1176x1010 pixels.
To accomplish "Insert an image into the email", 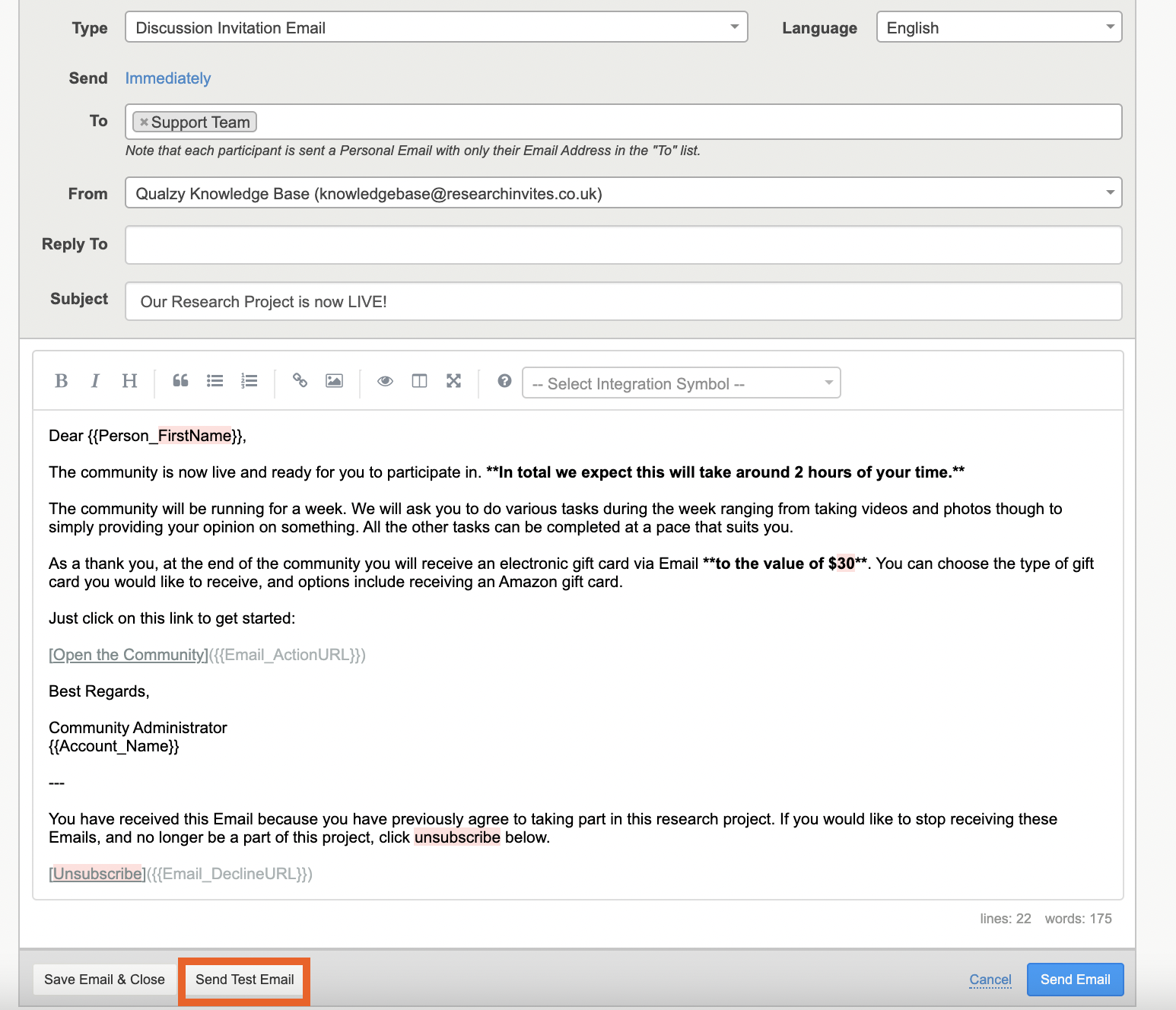I will click(334, 381).
